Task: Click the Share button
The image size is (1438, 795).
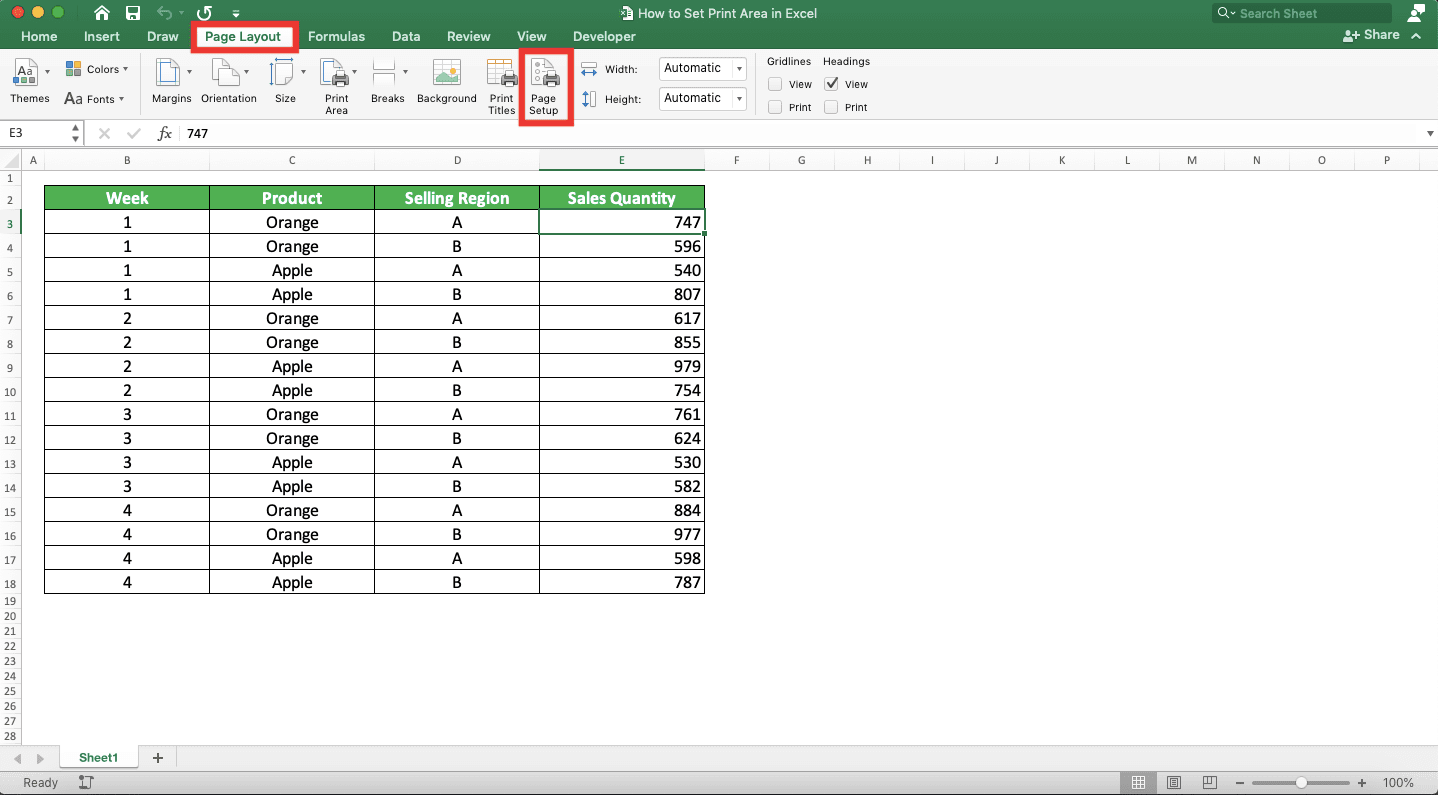Action: (1371, 34)
